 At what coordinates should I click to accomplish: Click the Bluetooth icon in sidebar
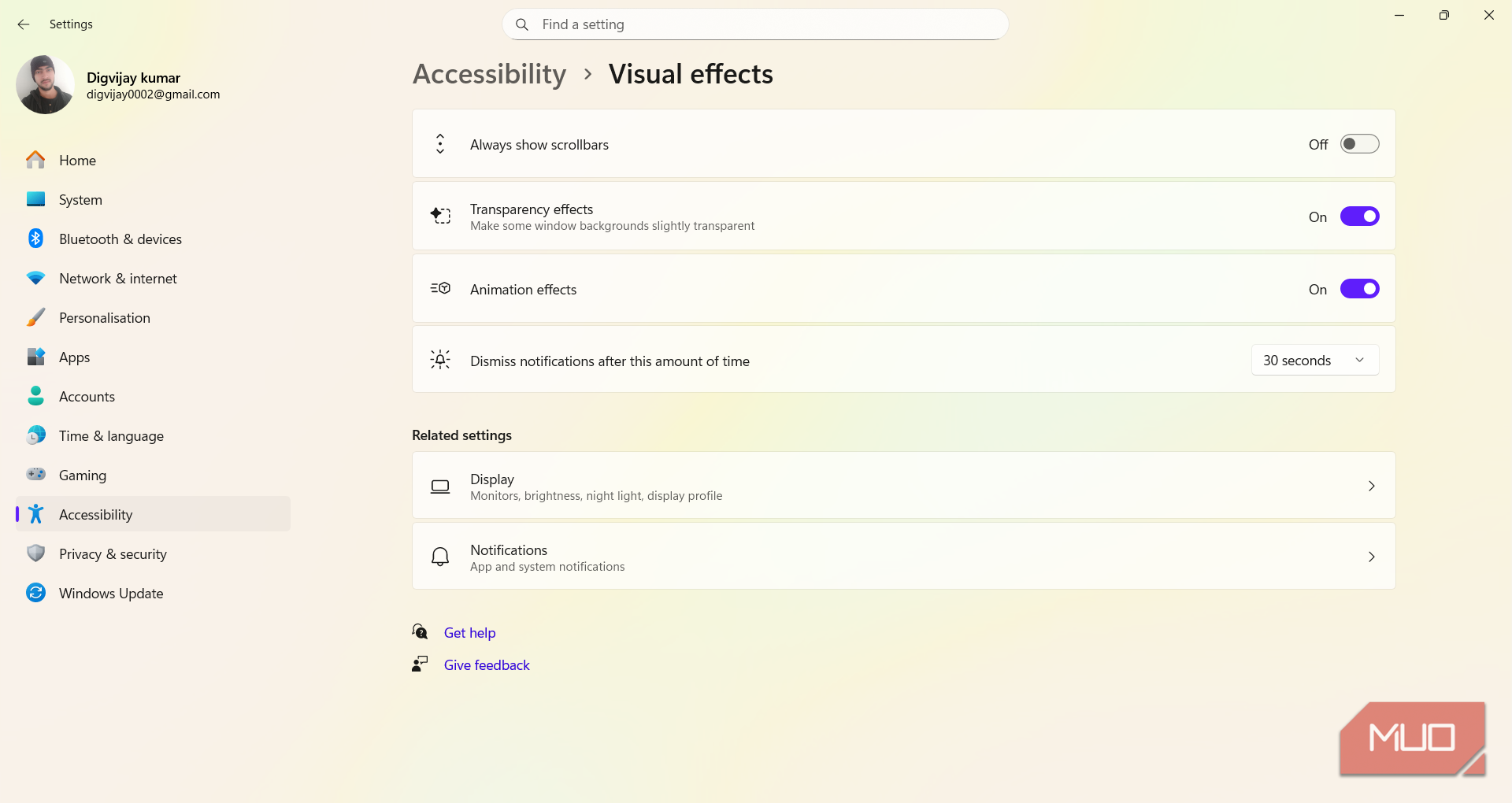(x=35, y=239)
